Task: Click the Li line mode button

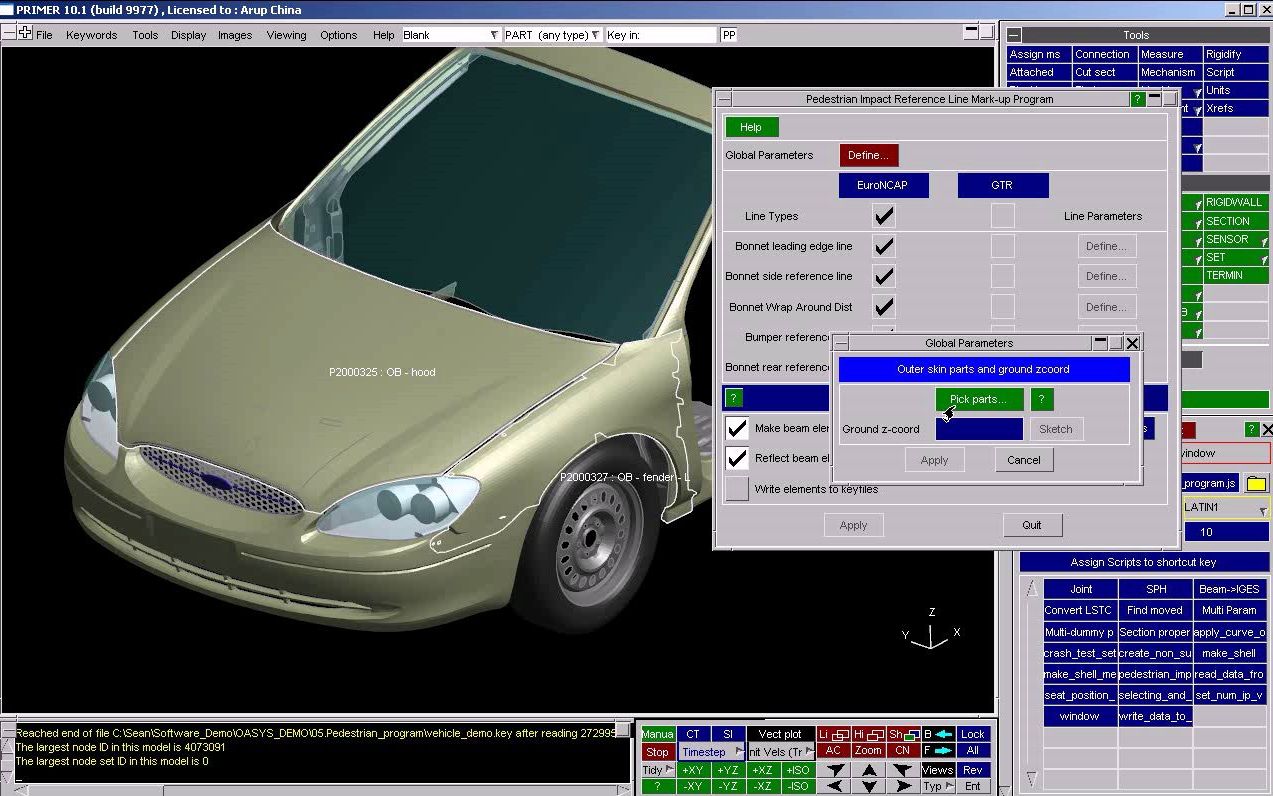Action: click(832, 734)
